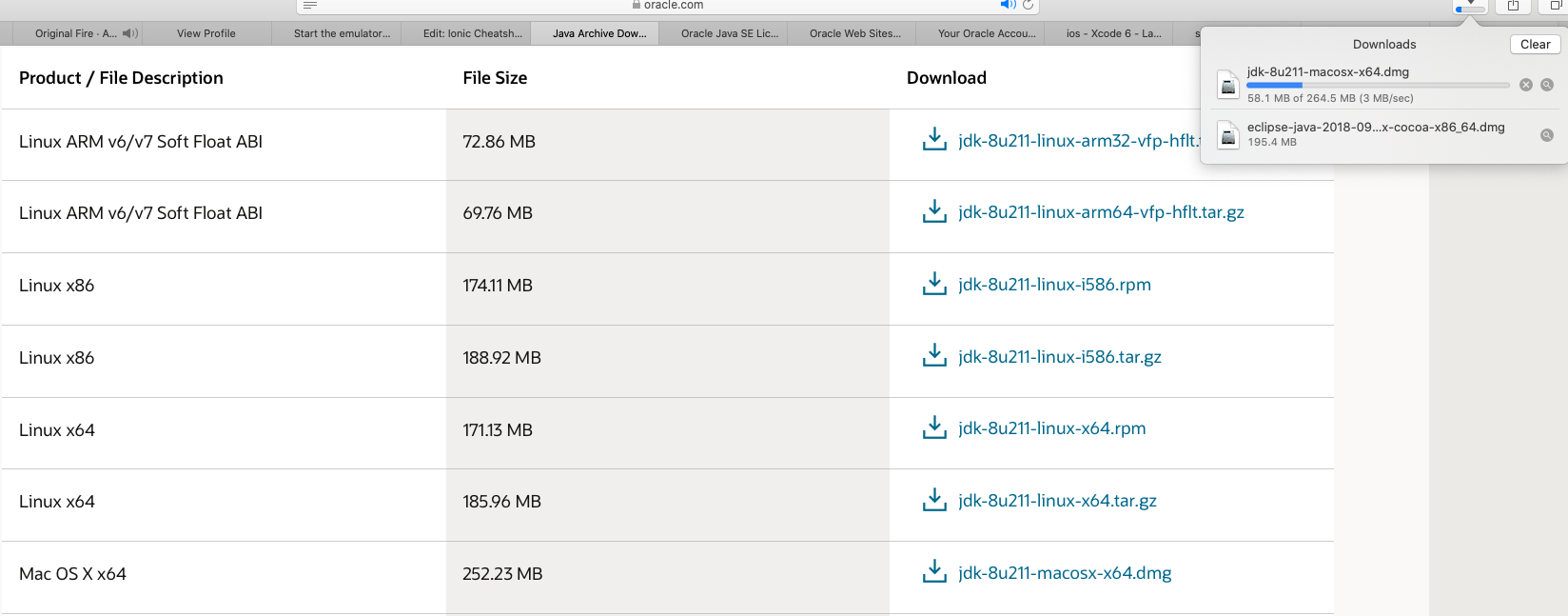
Task: Click 'Mac OS X x64' product description
Action: tap(72, 574)
